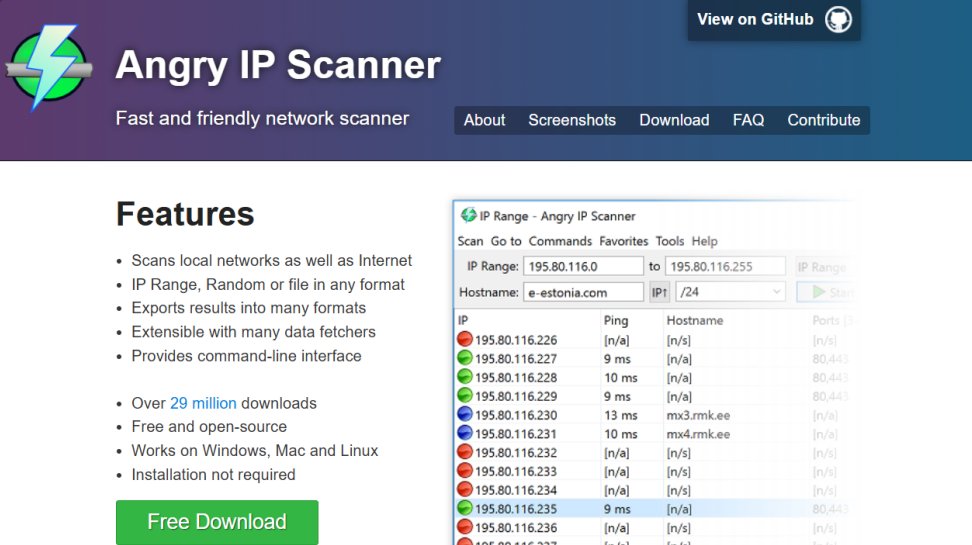Screen dimensions: 972x545
Task: Open the Tools menu
Action: coord(669,241)
